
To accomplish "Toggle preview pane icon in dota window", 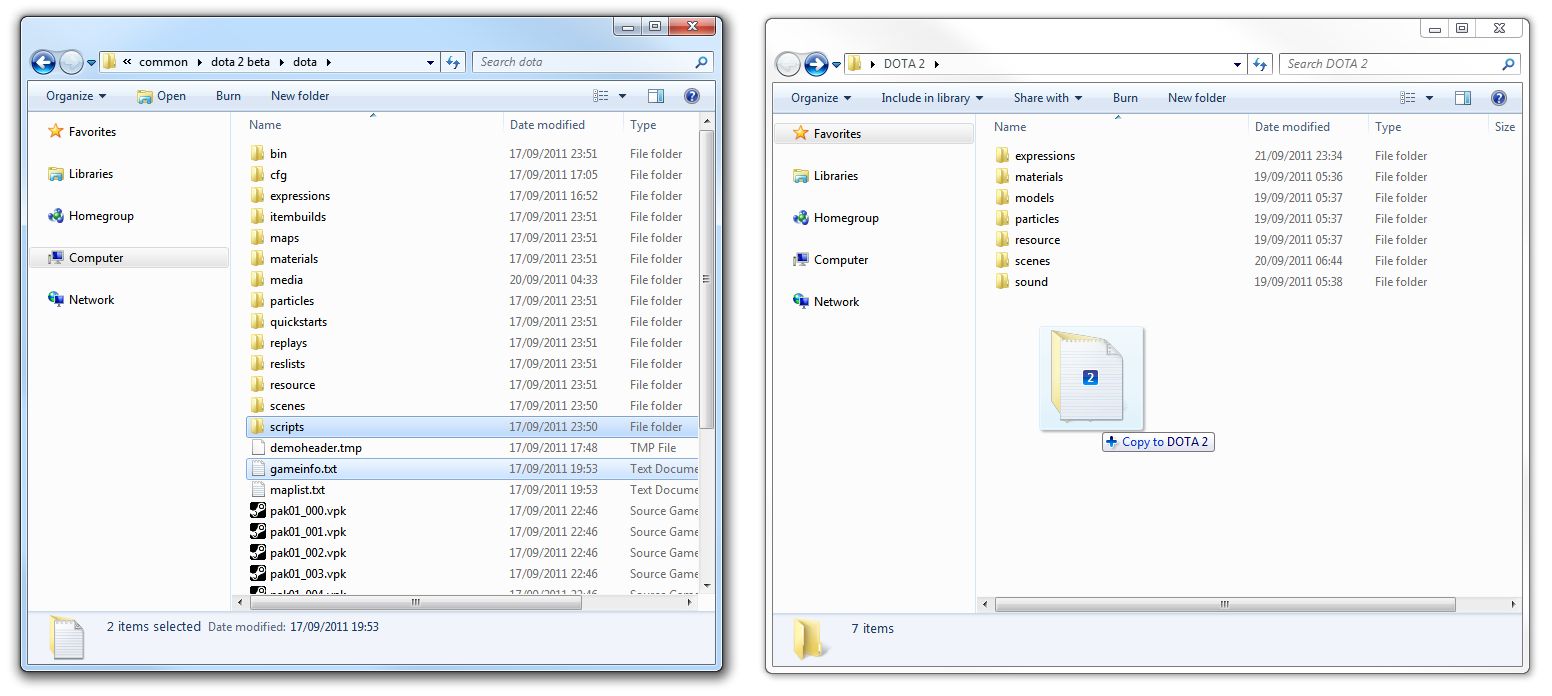I will tap(656, 96).
